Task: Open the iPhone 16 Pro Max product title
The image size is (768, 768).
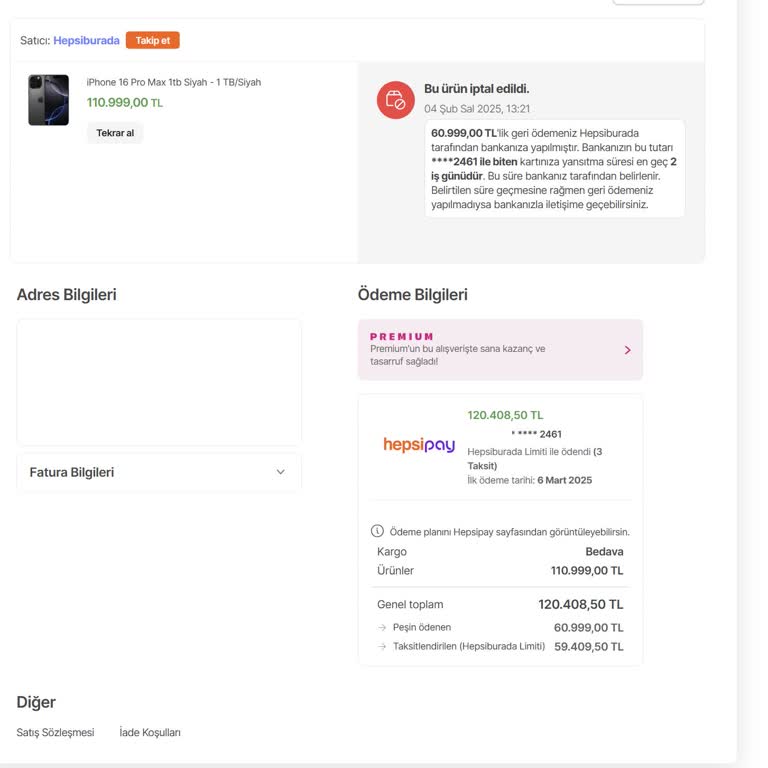Action: (x=173, y=82)
